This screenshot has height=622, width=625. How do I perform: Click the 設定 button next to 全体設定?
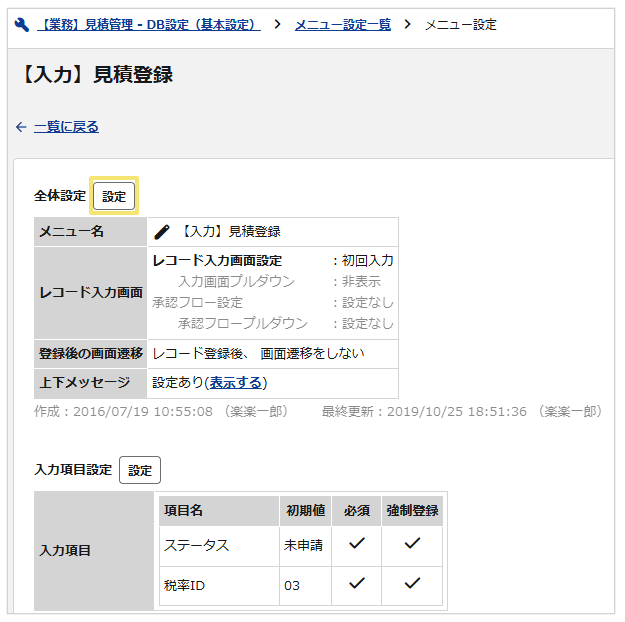(x=114, y=196)
